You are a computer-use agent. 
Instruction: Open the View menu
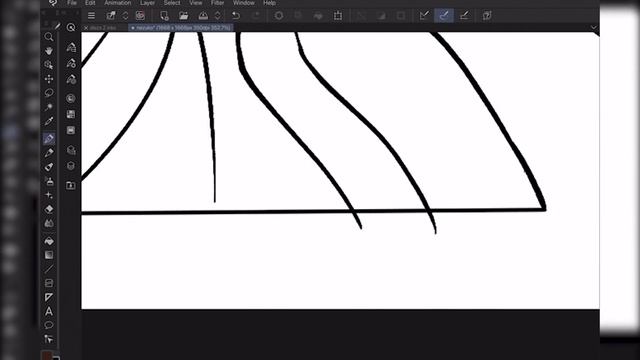point(196,3)
